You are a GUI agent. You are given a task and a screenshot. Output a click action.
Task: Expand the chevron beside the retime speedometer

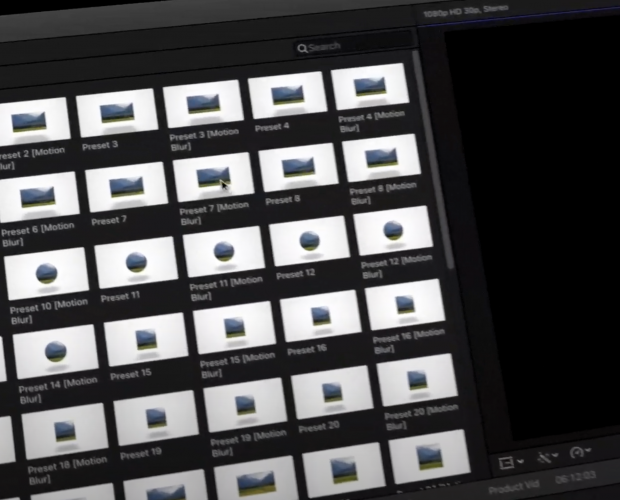click(588, 450)
